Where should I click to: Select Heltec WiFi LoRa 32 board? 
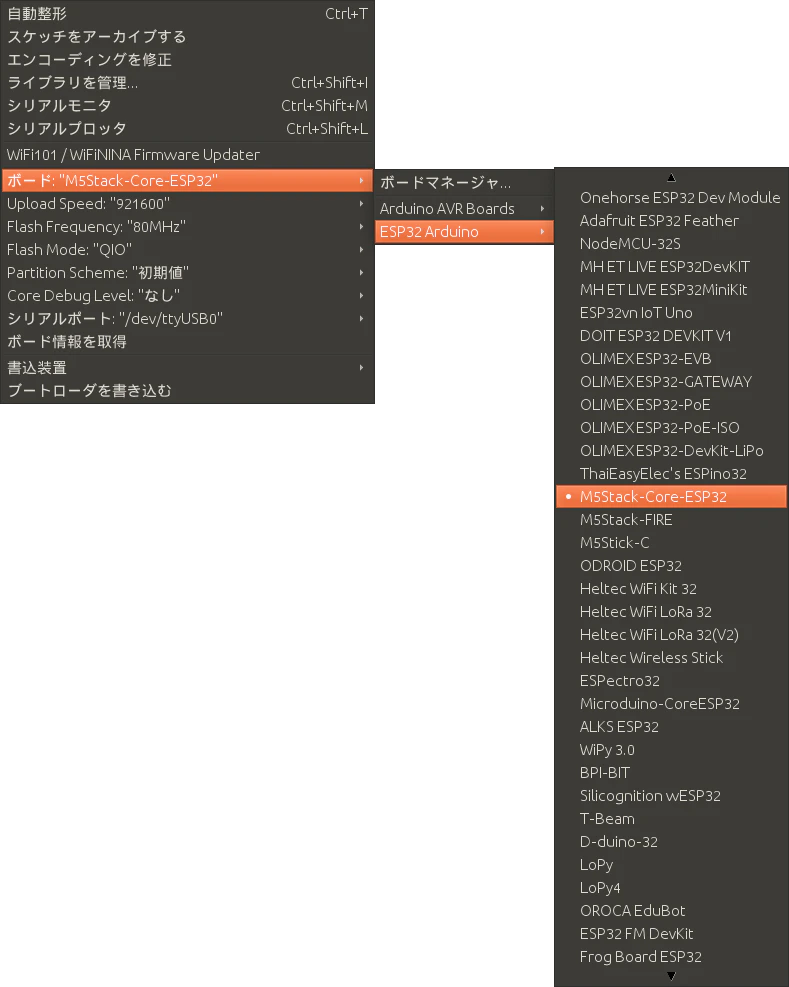point(671,612)
